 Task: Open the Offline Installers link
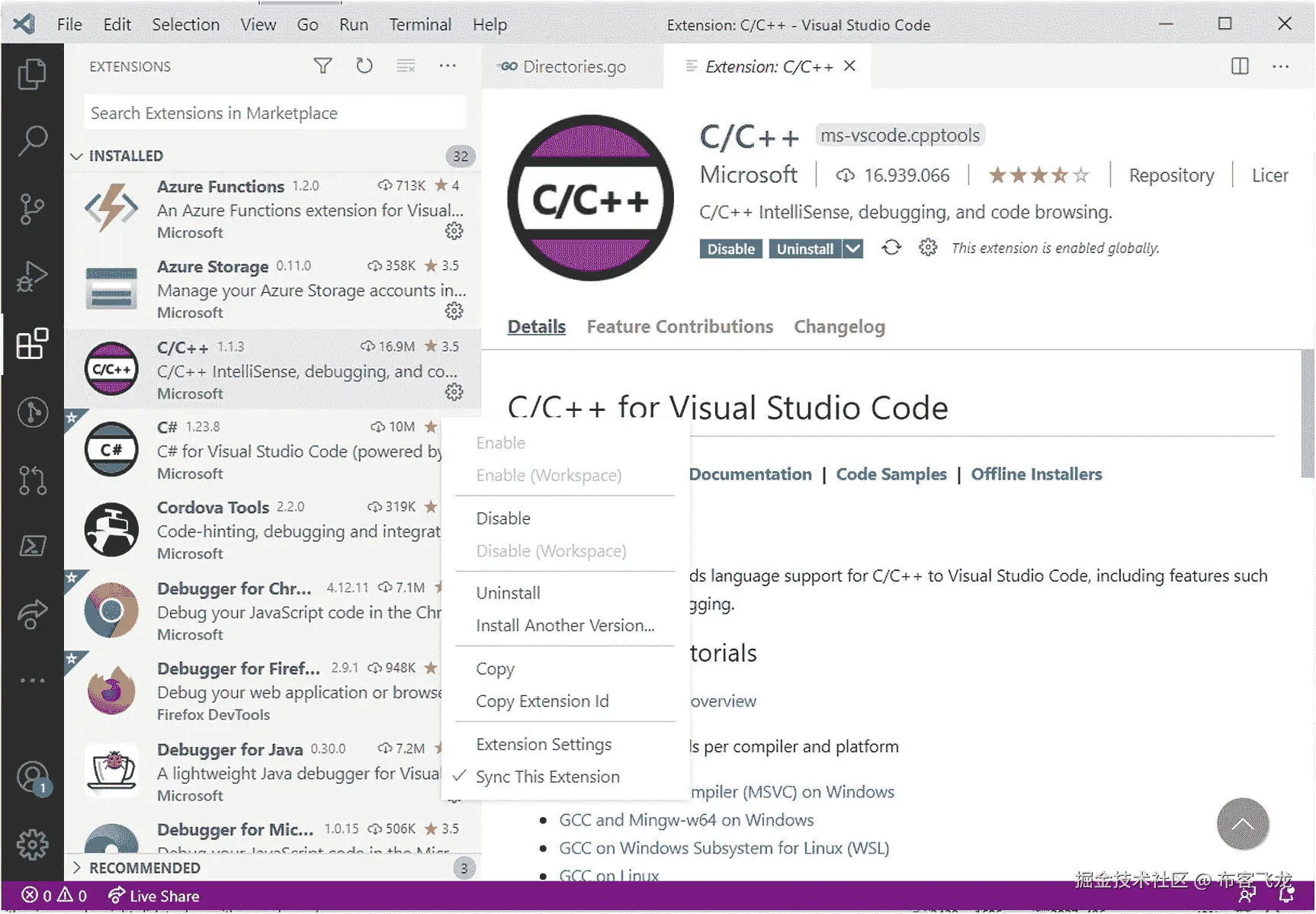(x=1036, y=474)
